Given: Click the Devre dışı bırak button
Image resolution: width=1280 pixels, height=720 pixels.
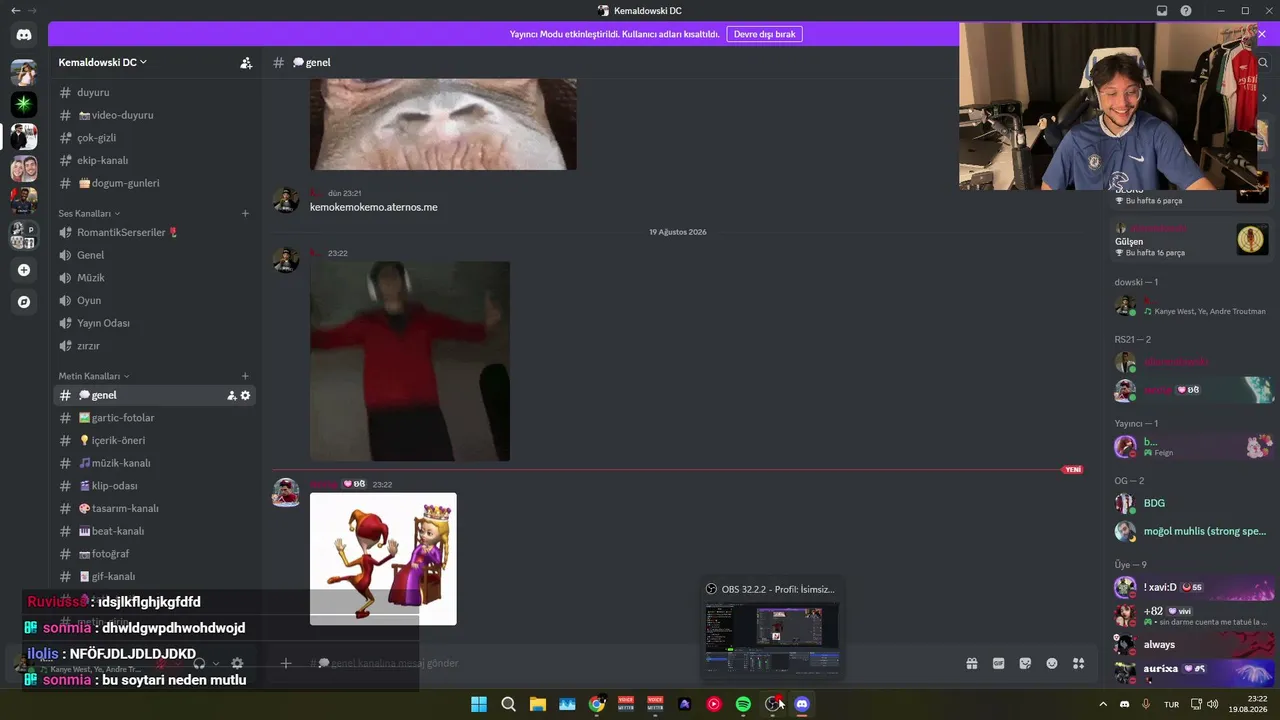Looking at the screenshot, I should 764,34.
